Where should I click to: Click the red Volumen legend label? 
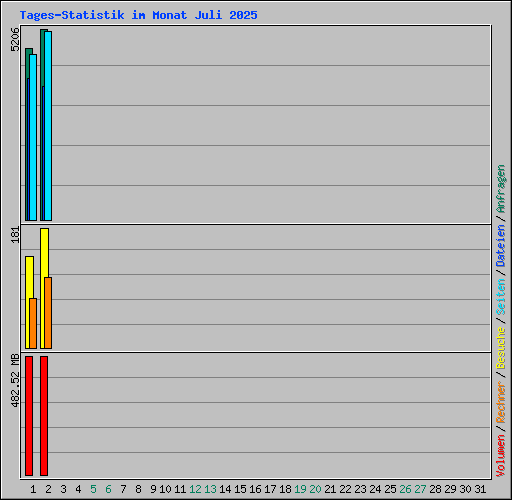coord(501,456)
